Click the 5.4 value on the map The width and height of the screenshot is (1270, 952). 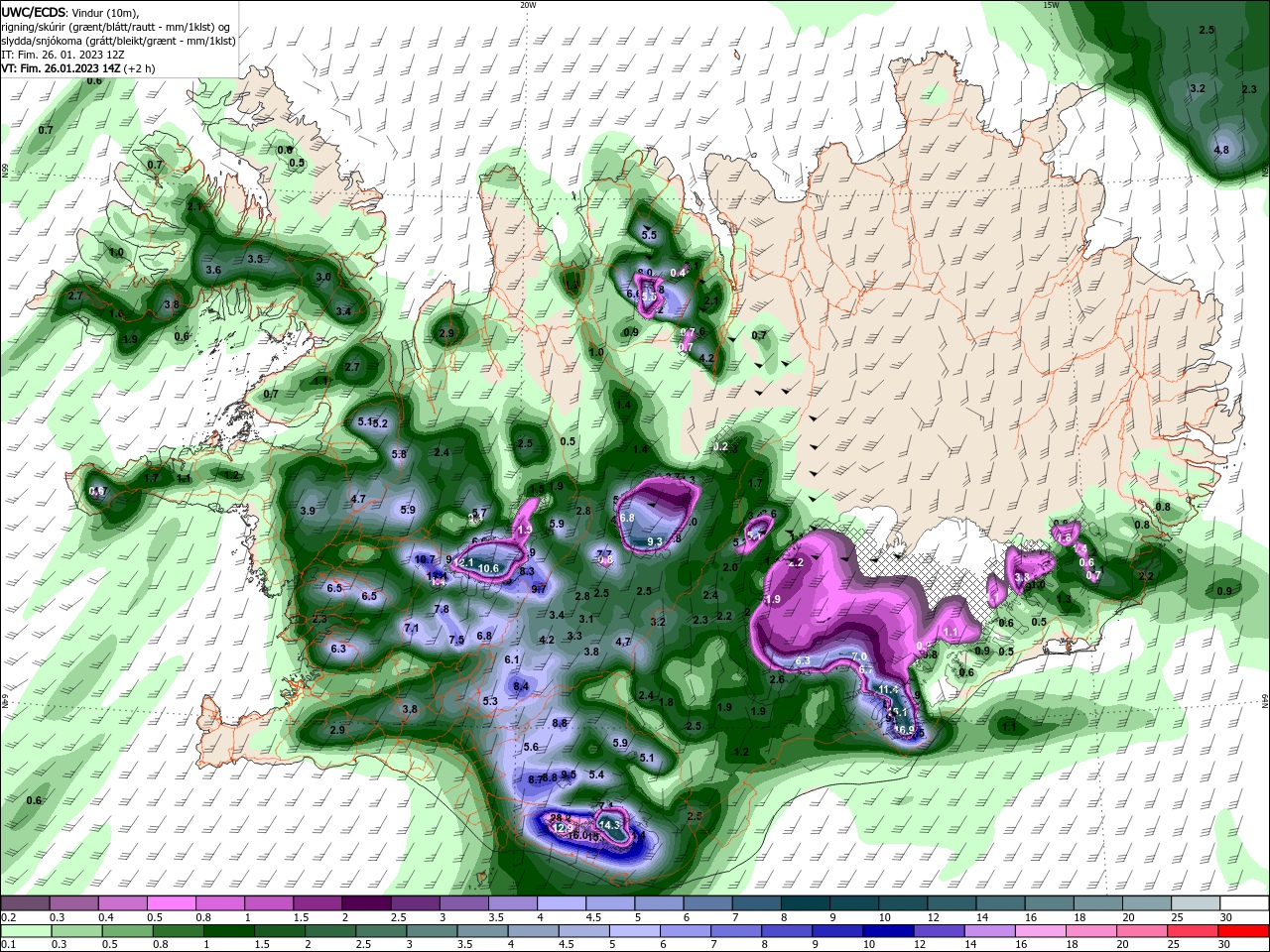click(596, 774)
